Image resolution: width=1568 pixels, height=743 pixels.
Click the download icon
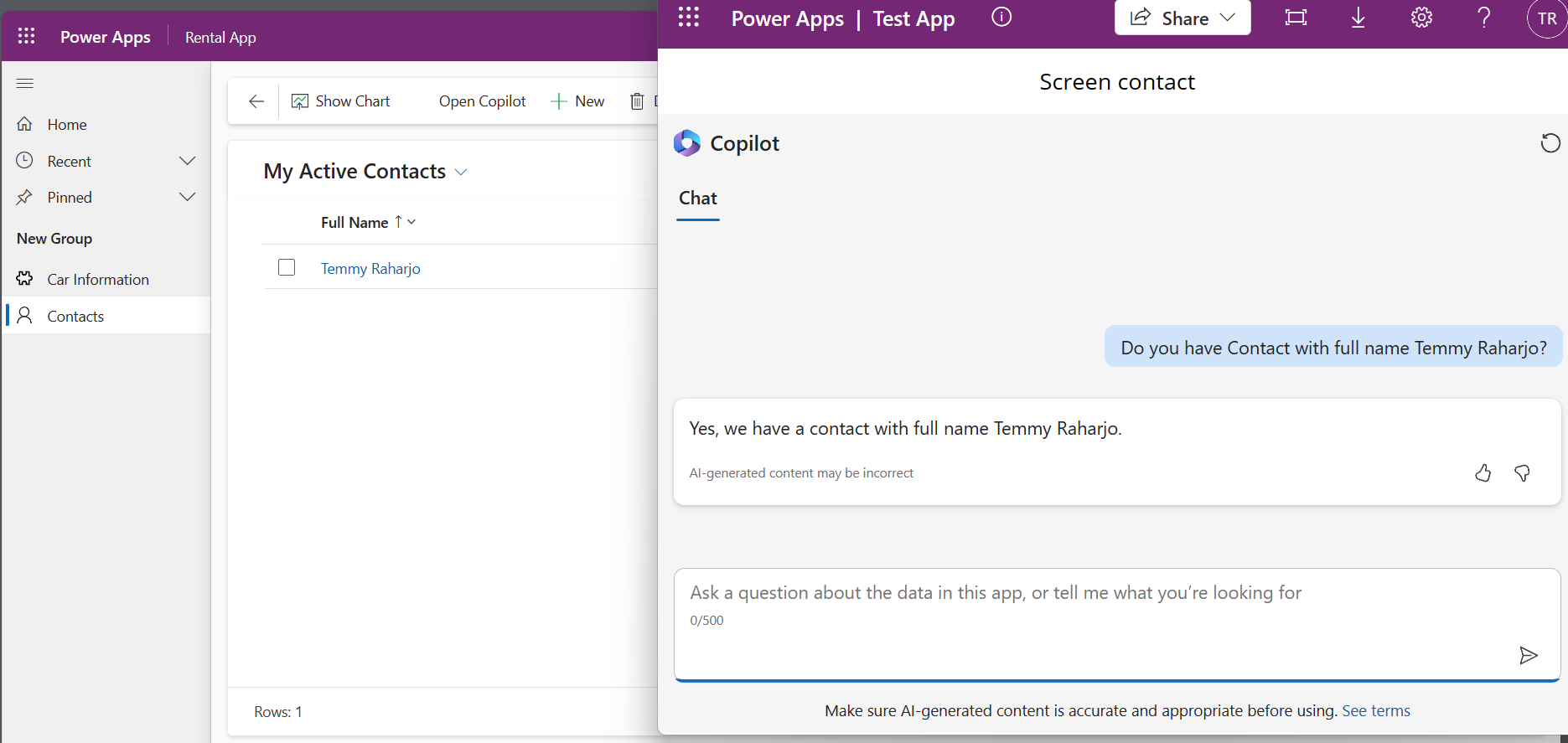point(1358,18)
